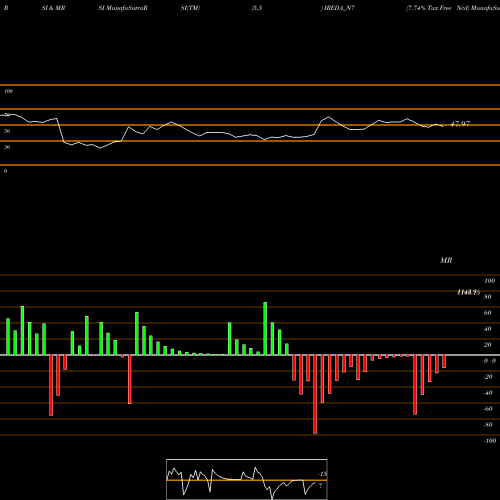Click the MR axis label -60

(x=488, y=409)
